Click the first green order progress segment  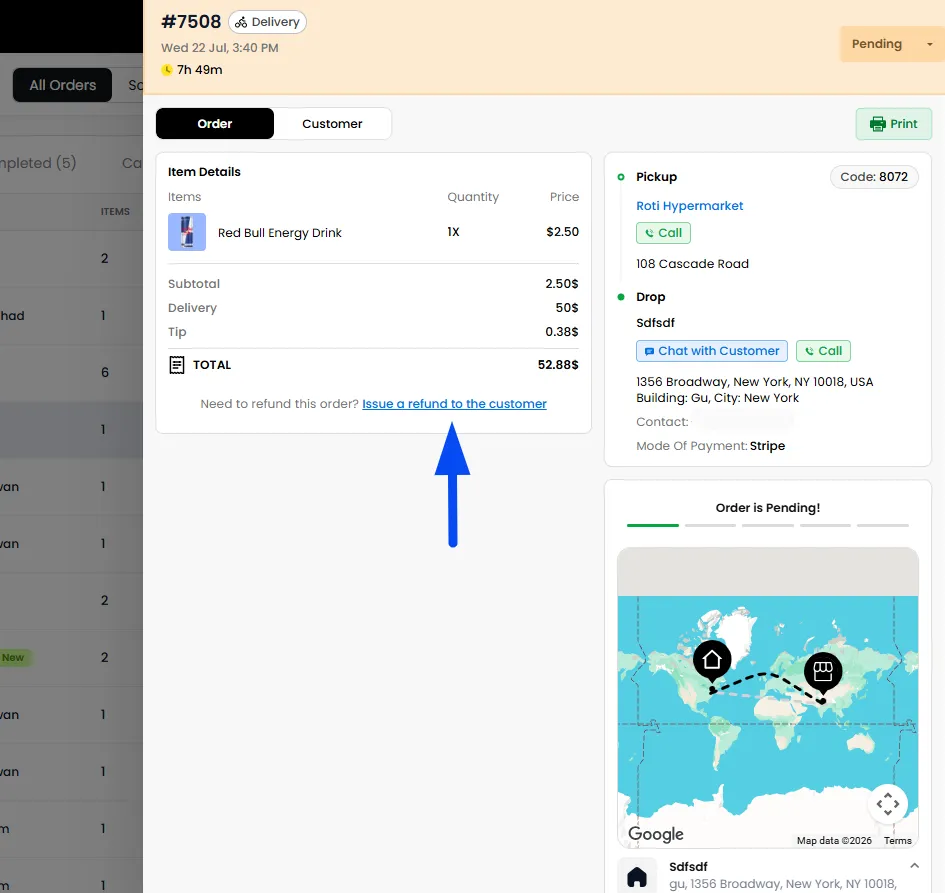(653, 525)
